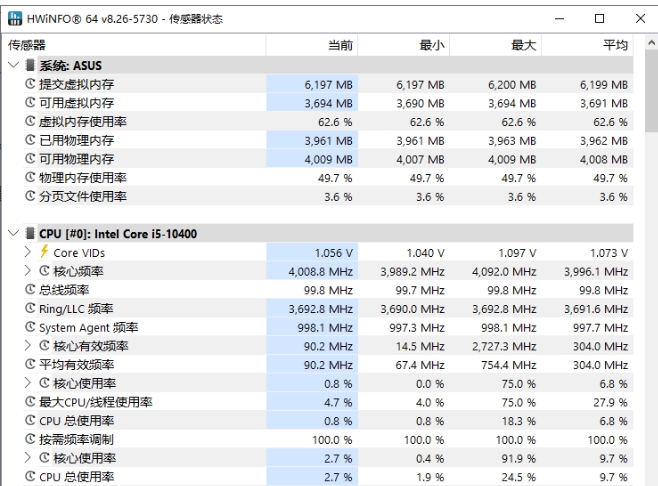Screen dimensions: 658x486
Task: Select the 可用物理内存 row label
Action: (76, 159)
